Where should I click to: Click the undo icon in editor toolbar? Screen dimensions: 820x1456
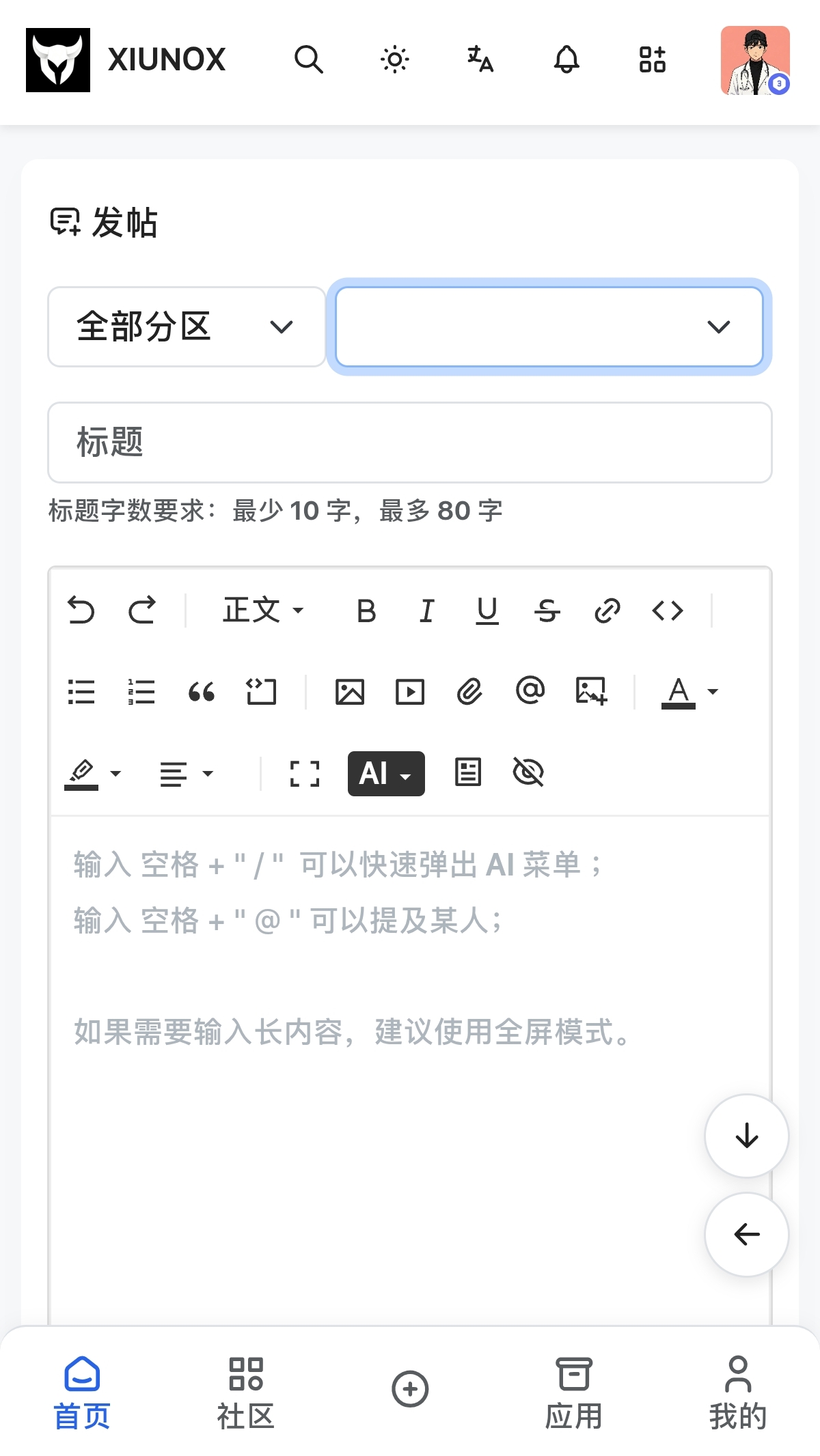pos(81,611)
